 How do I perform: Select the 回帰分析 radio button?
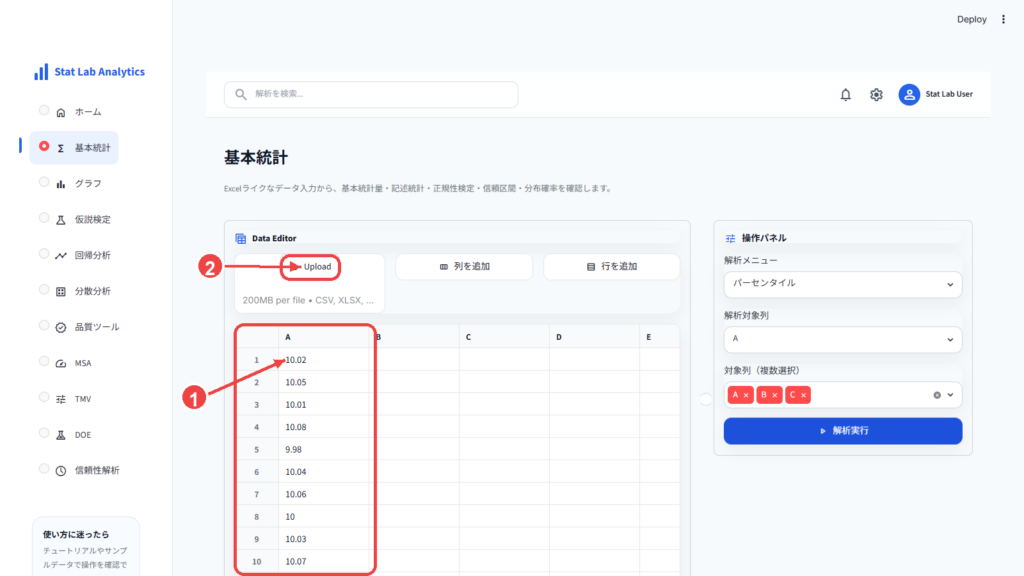coord(44,253)
